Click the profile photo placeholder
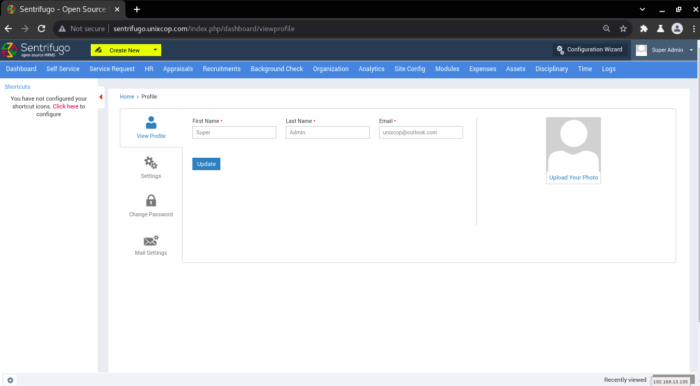Viewport: 700px width, 386px height. click(573, 145)
